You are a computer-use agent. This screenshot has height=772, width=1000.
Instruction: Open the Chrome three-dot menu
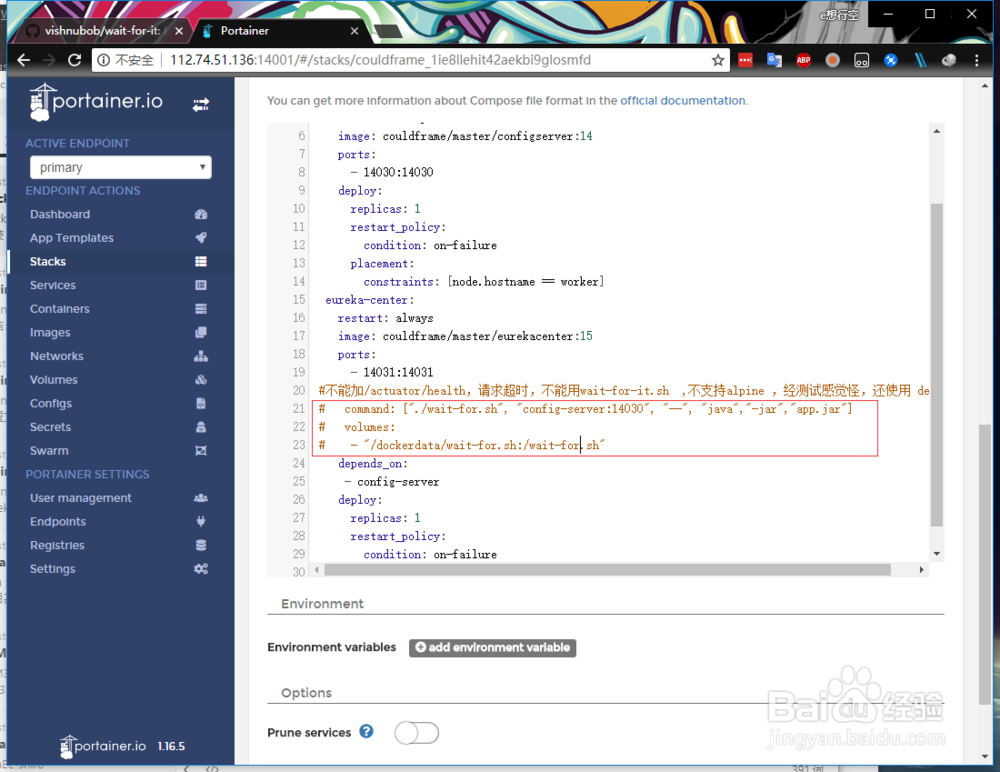point(976,60)
